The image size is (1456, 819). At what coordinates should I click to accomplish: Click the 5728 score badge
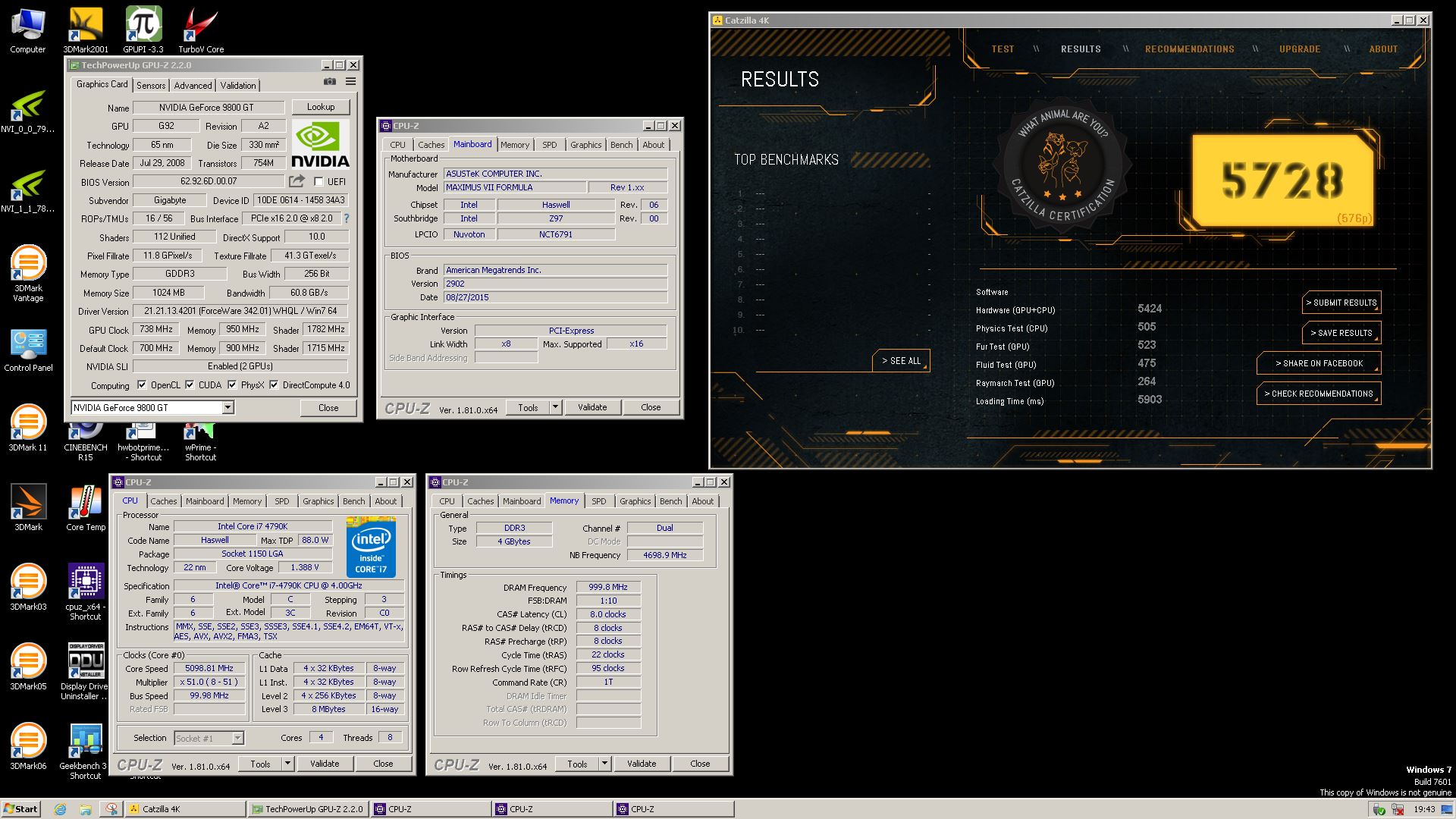click(1283, 180)
